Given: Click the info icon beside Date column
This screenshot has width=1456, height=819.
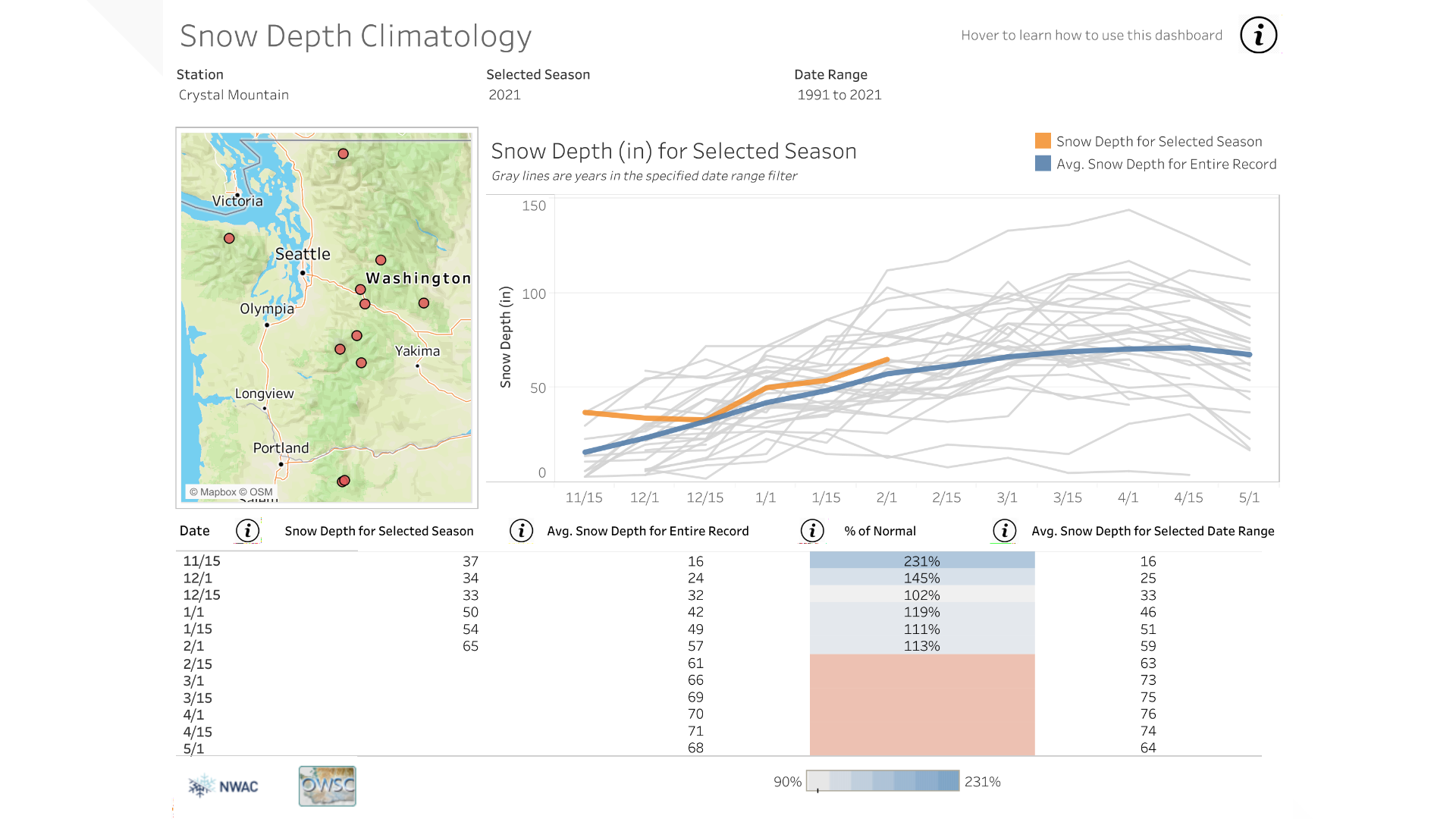Looking at the screenshot, I should click(247, 531).
